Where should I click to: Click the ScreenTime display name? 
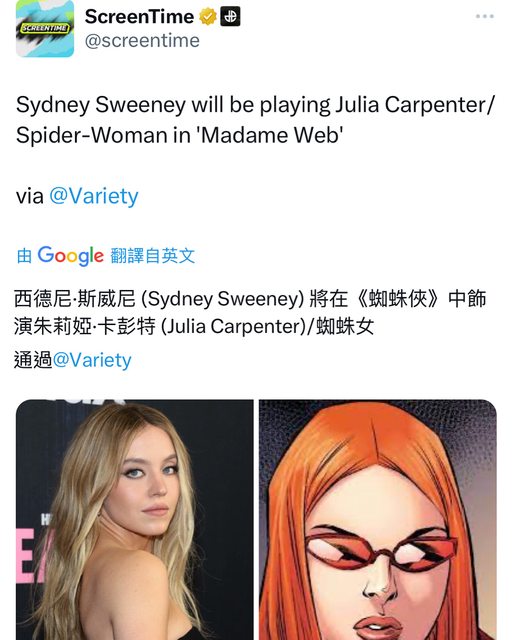[x=139, y=17]
